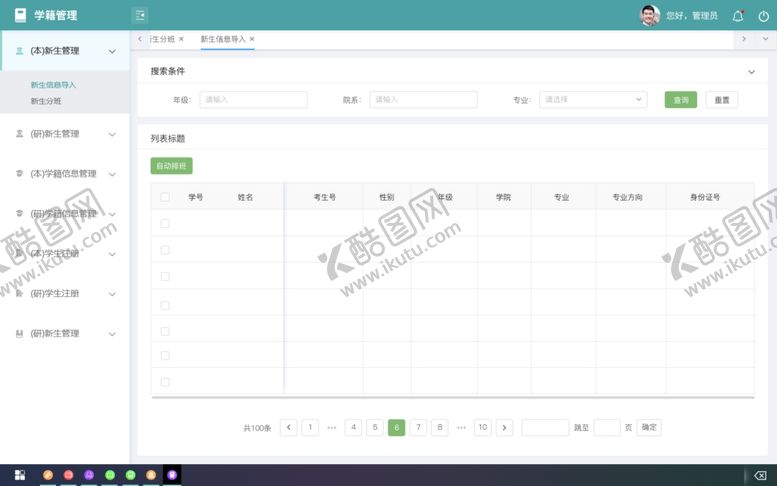Click the (本)新生管理 menu icon
Viewport: 777px width, 486px height.
(x=19, y=51)
